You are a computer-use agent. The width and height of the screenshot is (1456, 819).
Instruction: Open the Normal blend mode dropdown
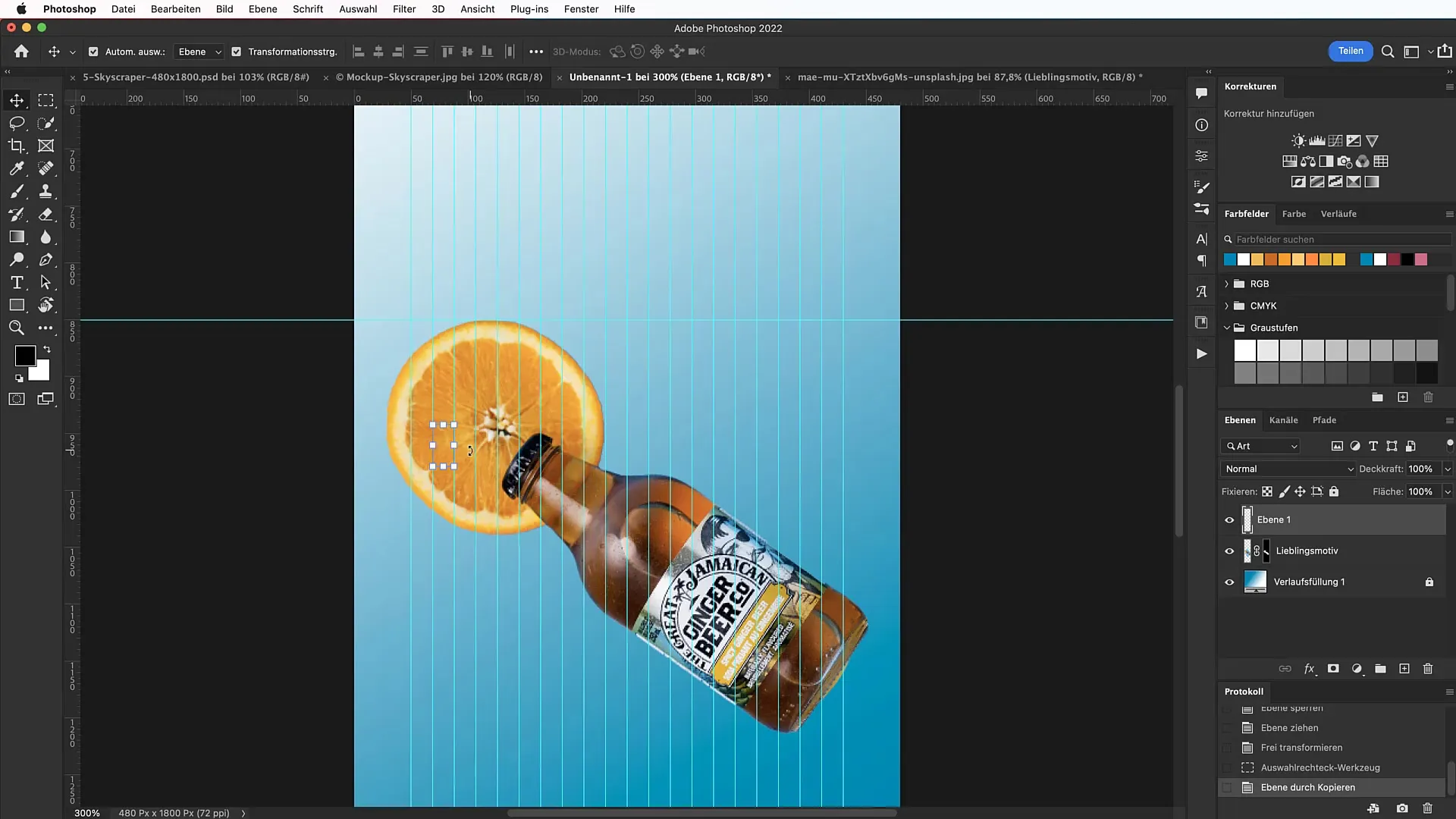pos(1288,469)
